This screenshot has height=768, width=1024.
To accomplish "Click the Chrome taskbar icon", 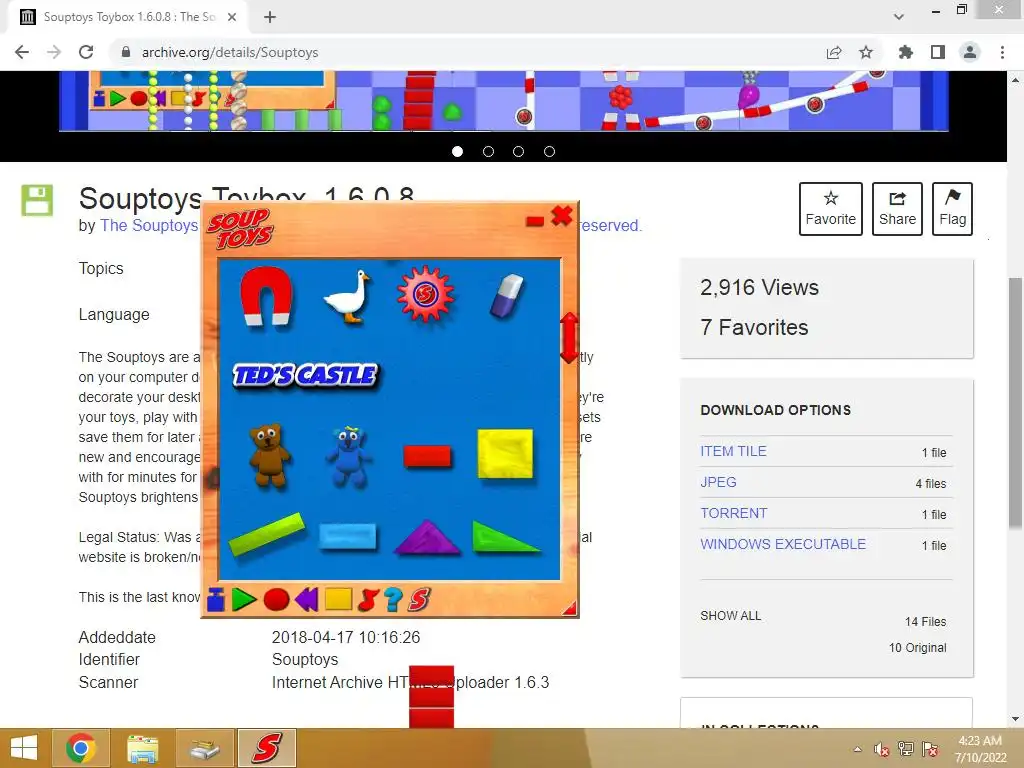I will 81,748.
